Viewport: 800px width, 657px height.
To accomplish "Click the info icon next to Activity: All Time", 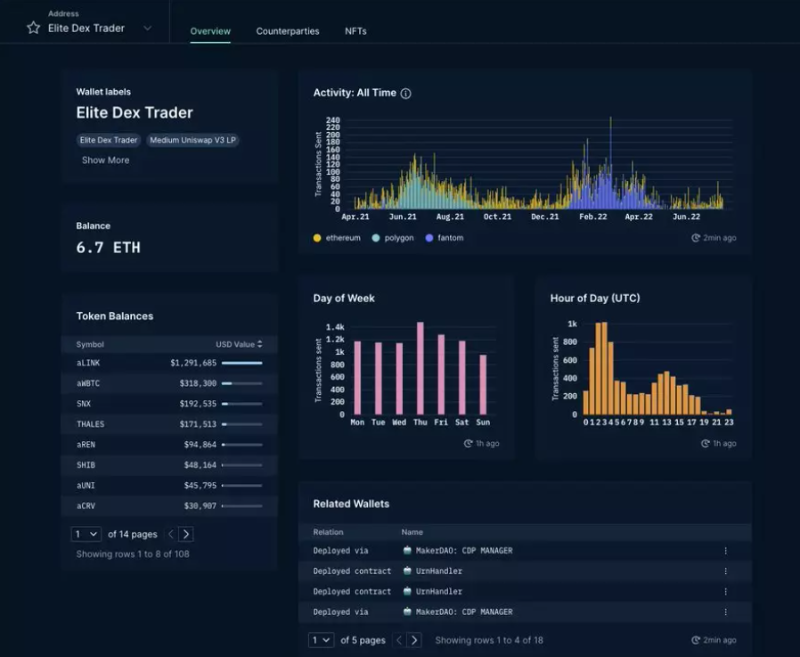I will coord(406,93).
